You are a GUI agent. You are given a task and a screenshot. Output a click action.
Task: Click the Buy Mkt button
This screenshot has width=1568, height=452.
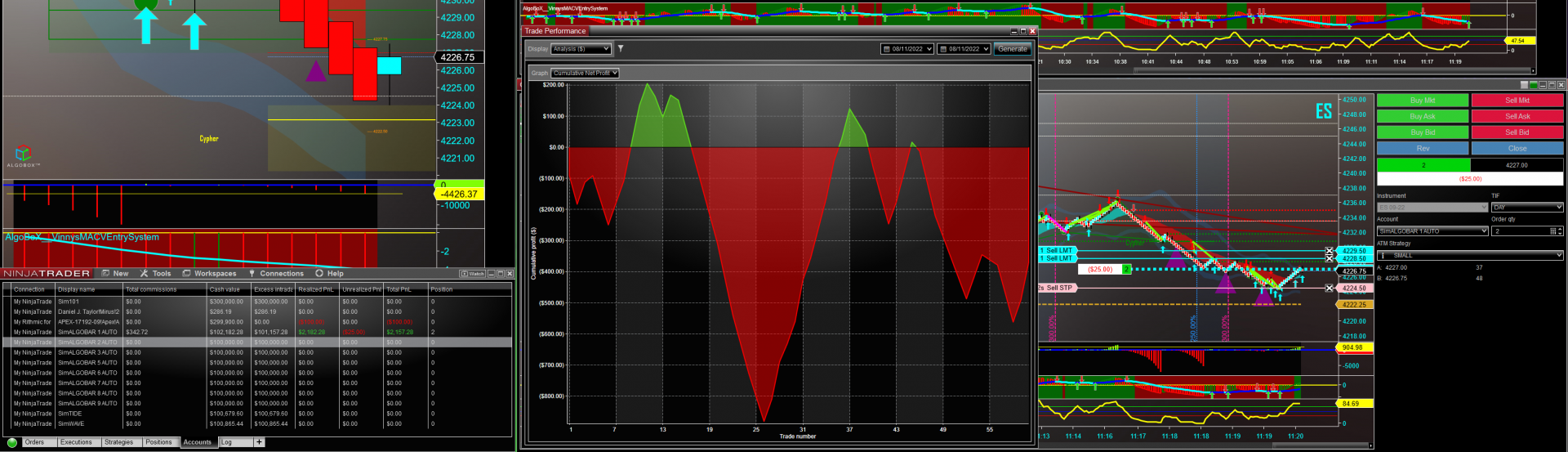coord(1423,101)
